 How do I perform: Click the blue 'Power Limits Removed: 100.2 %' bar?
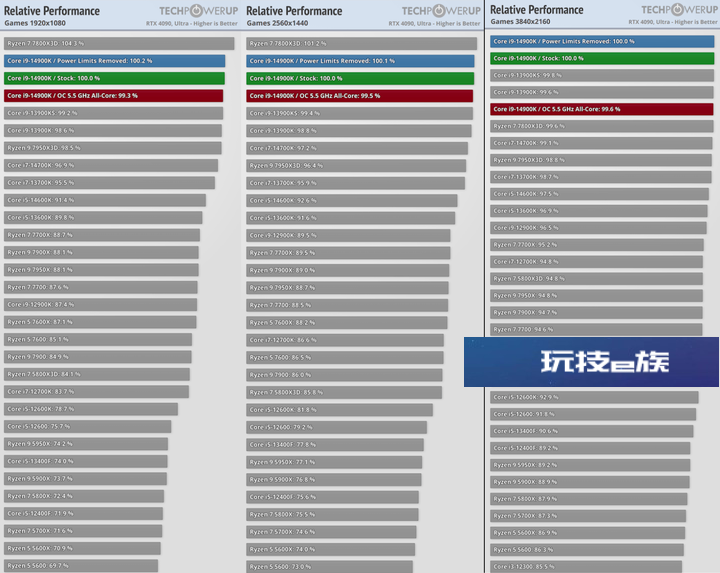115,61
